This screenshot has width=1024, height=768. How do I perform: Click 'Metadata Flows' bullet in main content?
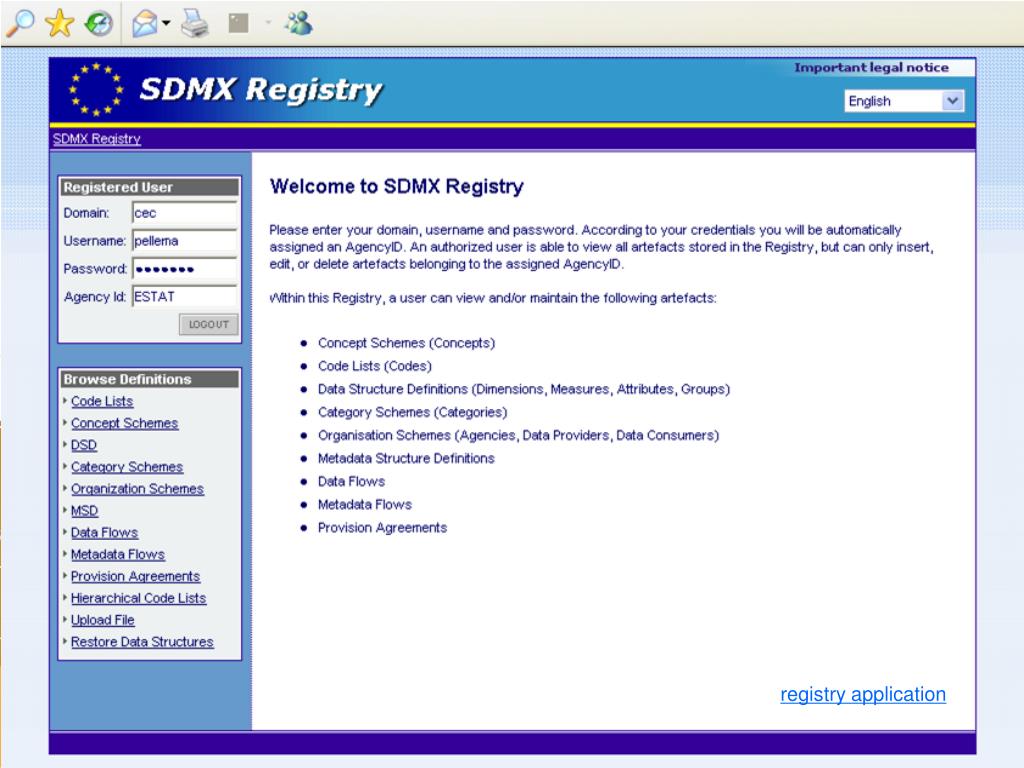(364, 504)
